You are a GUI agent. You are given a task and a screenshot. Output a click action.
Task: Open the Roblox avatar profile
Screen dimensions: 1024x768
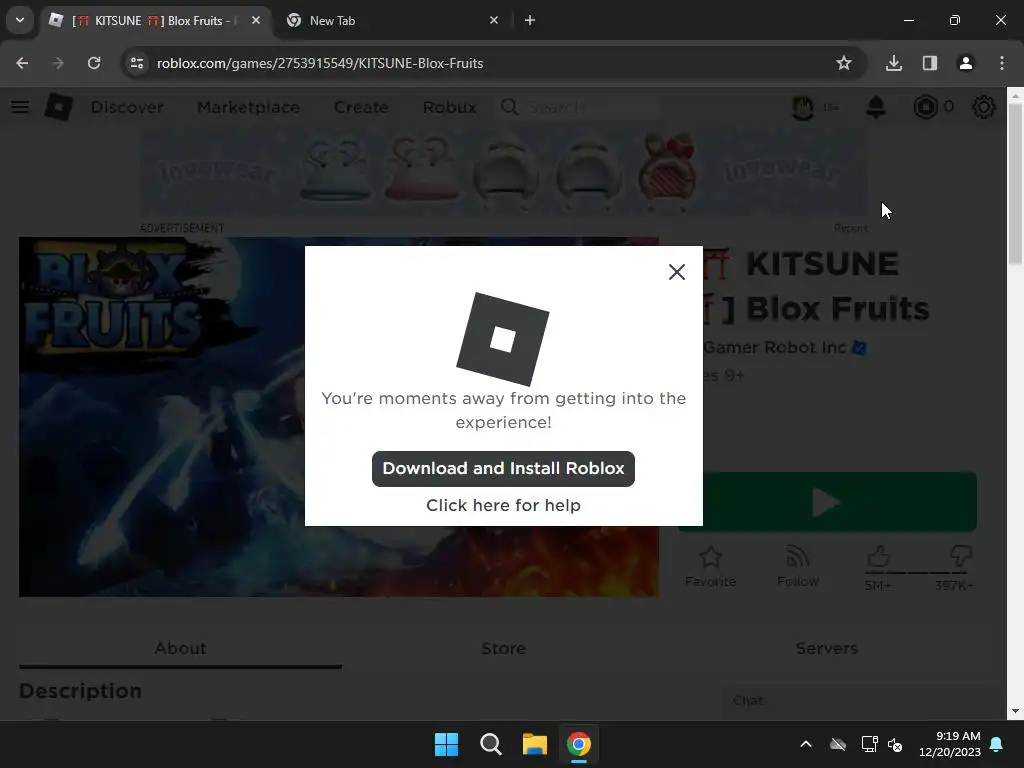(x=803, y=106)
